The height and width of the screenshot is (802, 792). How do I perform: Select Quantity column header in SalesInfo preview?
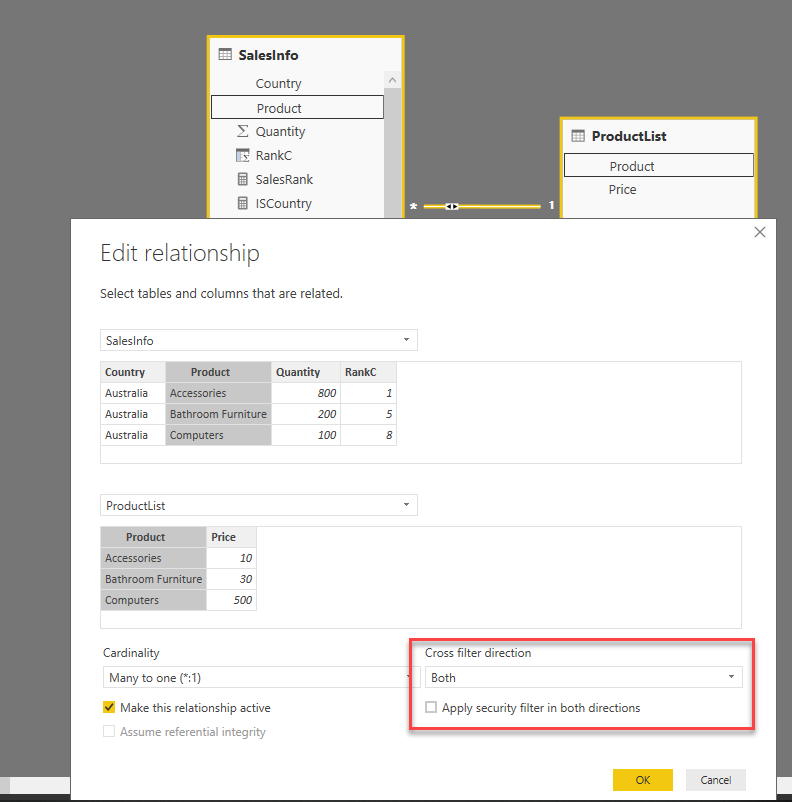306,372
